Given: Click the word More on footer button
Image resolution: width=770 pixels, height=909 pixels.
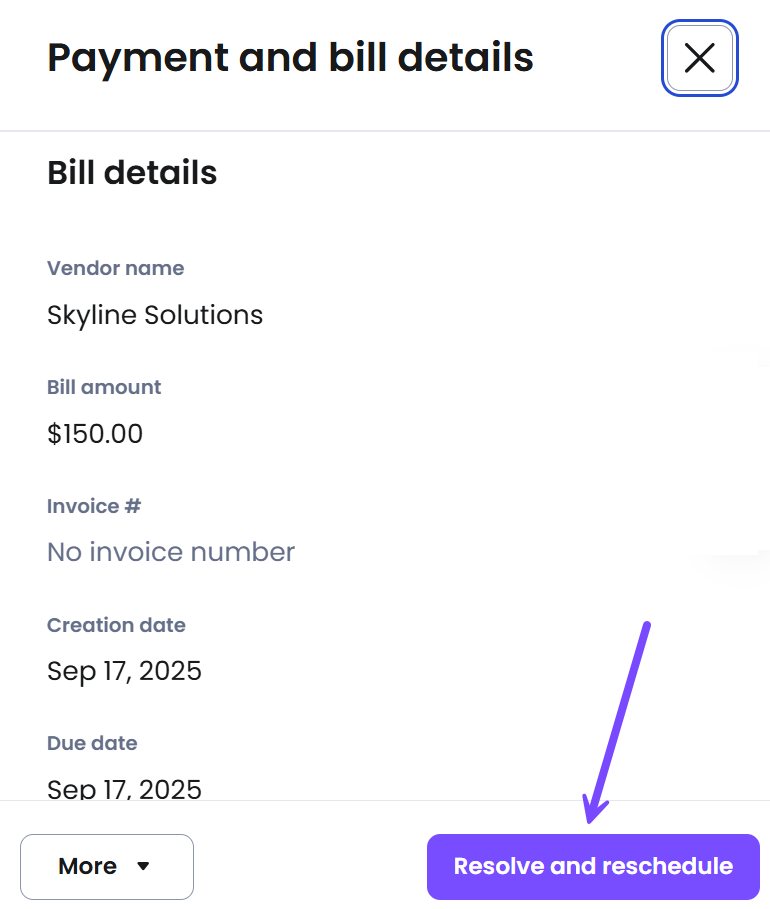Looking at the screenshot, I should coord(88,866).
